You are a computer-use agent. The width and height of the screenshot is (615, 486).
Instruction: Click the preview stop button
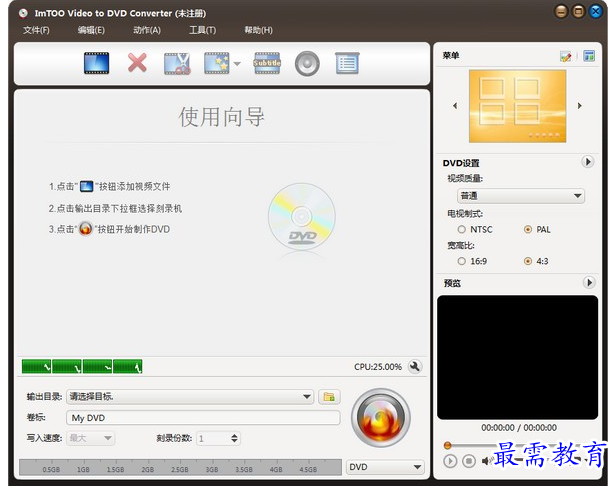coord(469,461)
